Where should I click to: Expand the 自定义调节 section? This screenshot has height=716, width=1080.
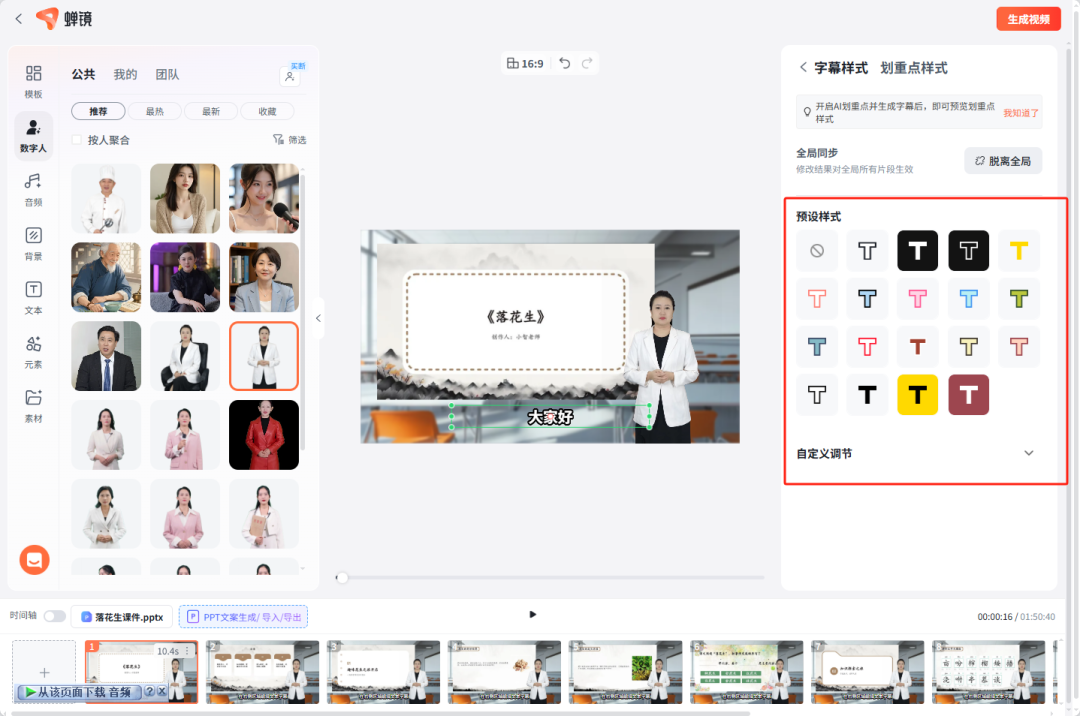tap(1029, 453)
